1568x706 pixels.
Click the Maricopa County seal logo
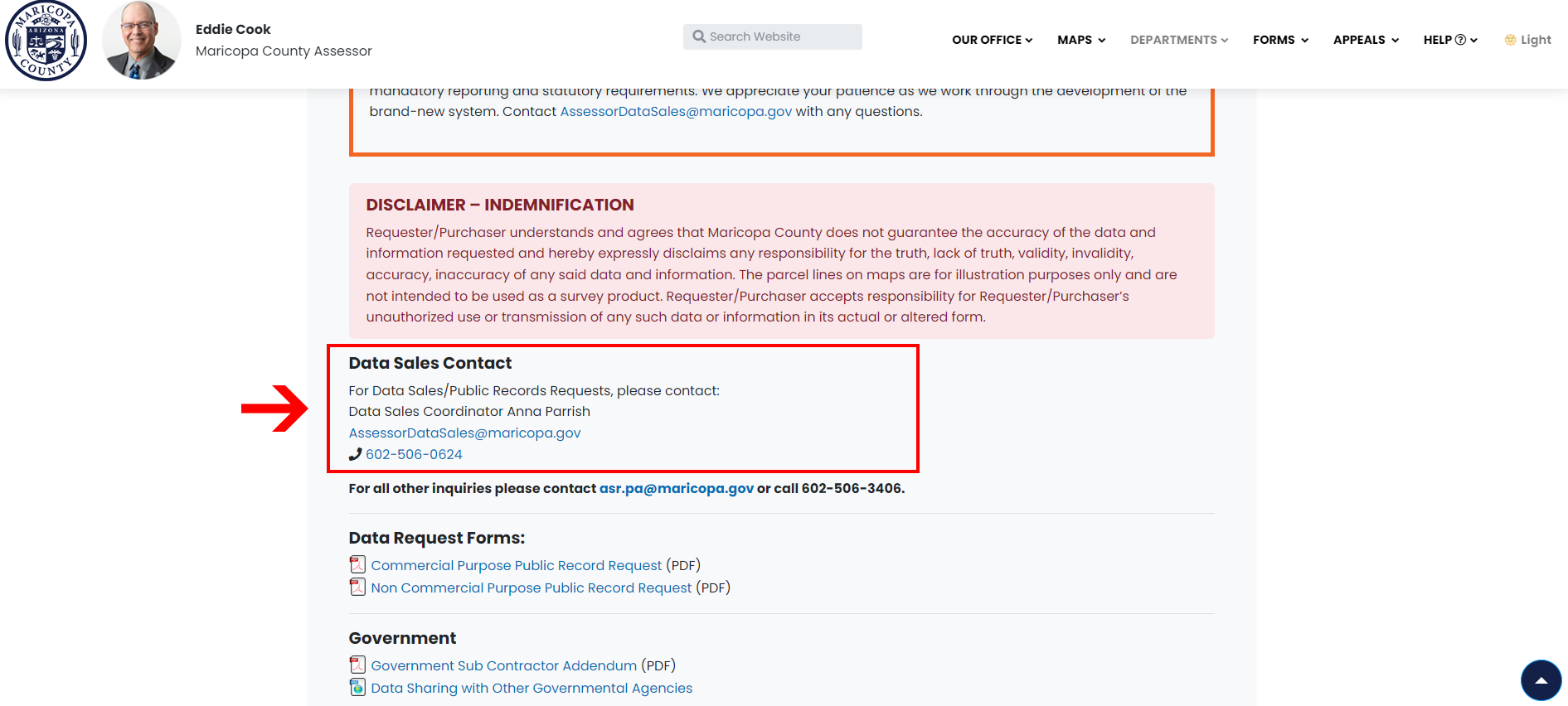[x=46, y=41]
